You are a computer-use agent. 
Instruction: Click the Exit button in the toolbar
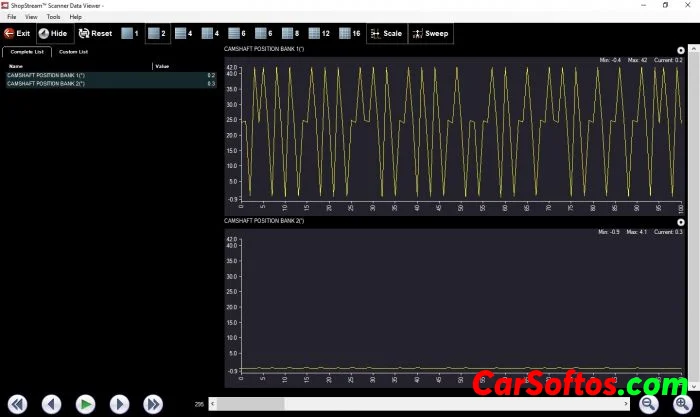pos(17,33)
